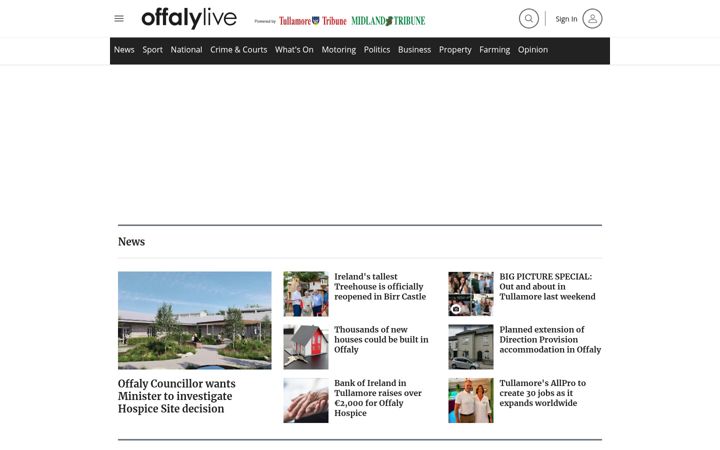
Task: Open the What's On section
Action: pyautogui.click(x=294, y=50)
